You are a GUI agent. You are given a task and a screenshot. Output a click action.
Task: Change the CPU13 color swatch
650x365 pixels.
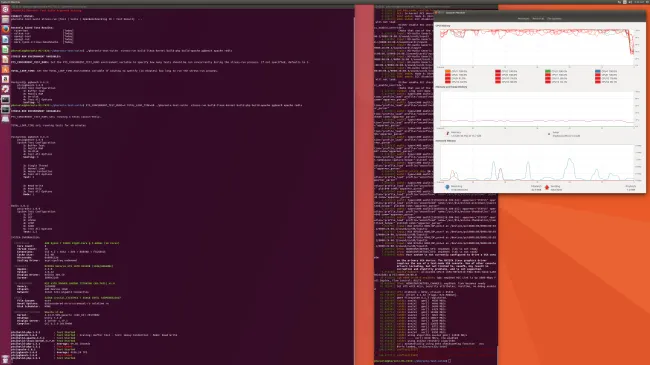coord(448,82)
